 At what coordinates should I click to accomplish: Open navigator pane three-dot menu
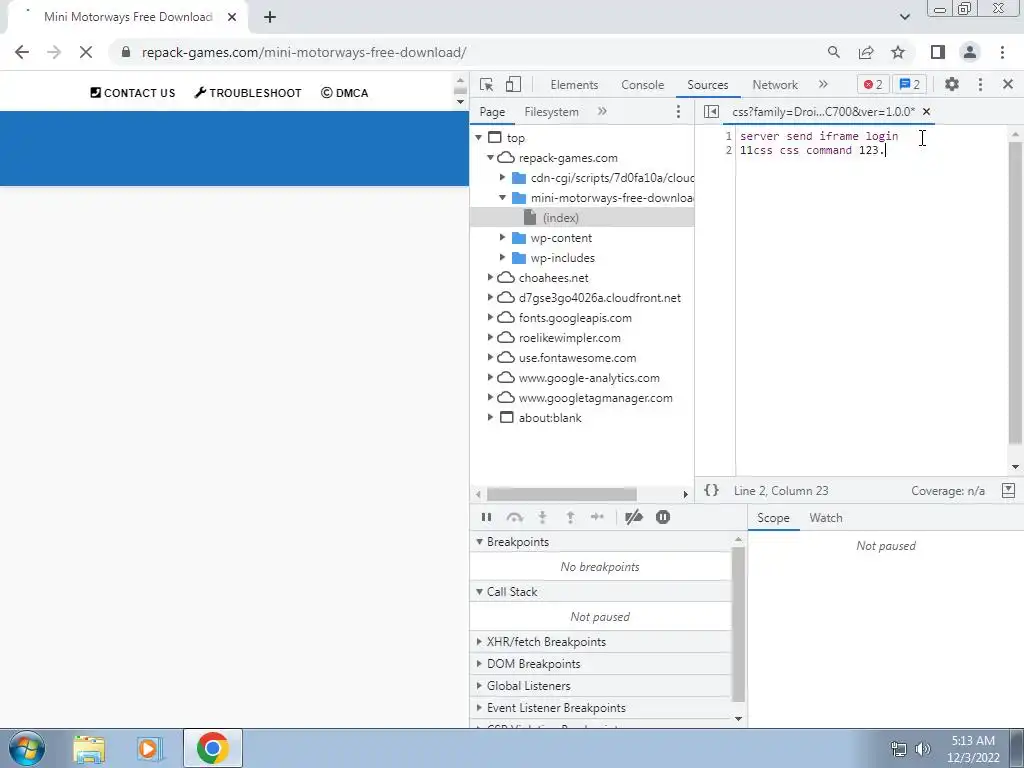pos(678,112)
